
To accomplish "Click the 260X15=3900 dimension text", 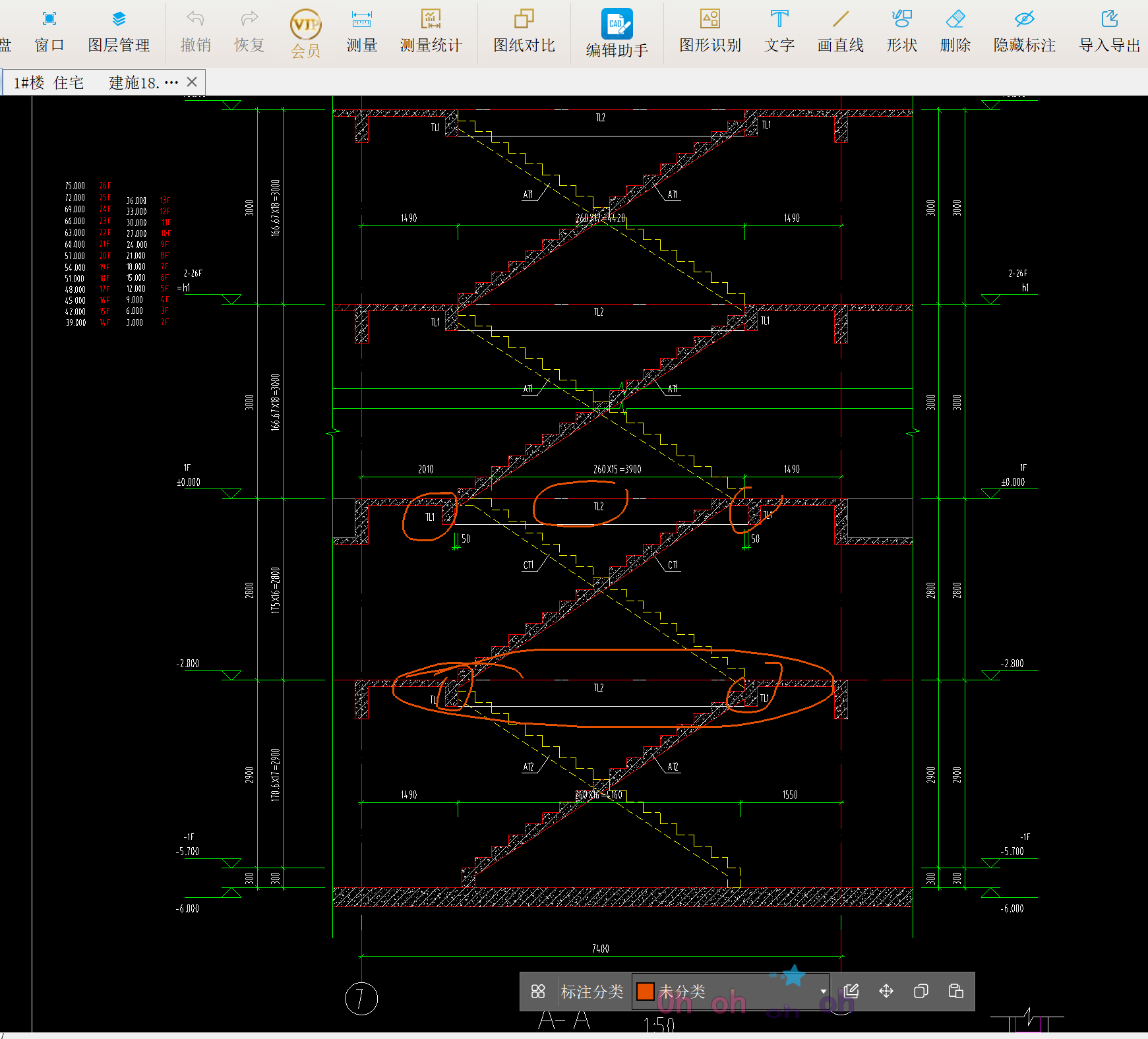I will click(617, 469).
